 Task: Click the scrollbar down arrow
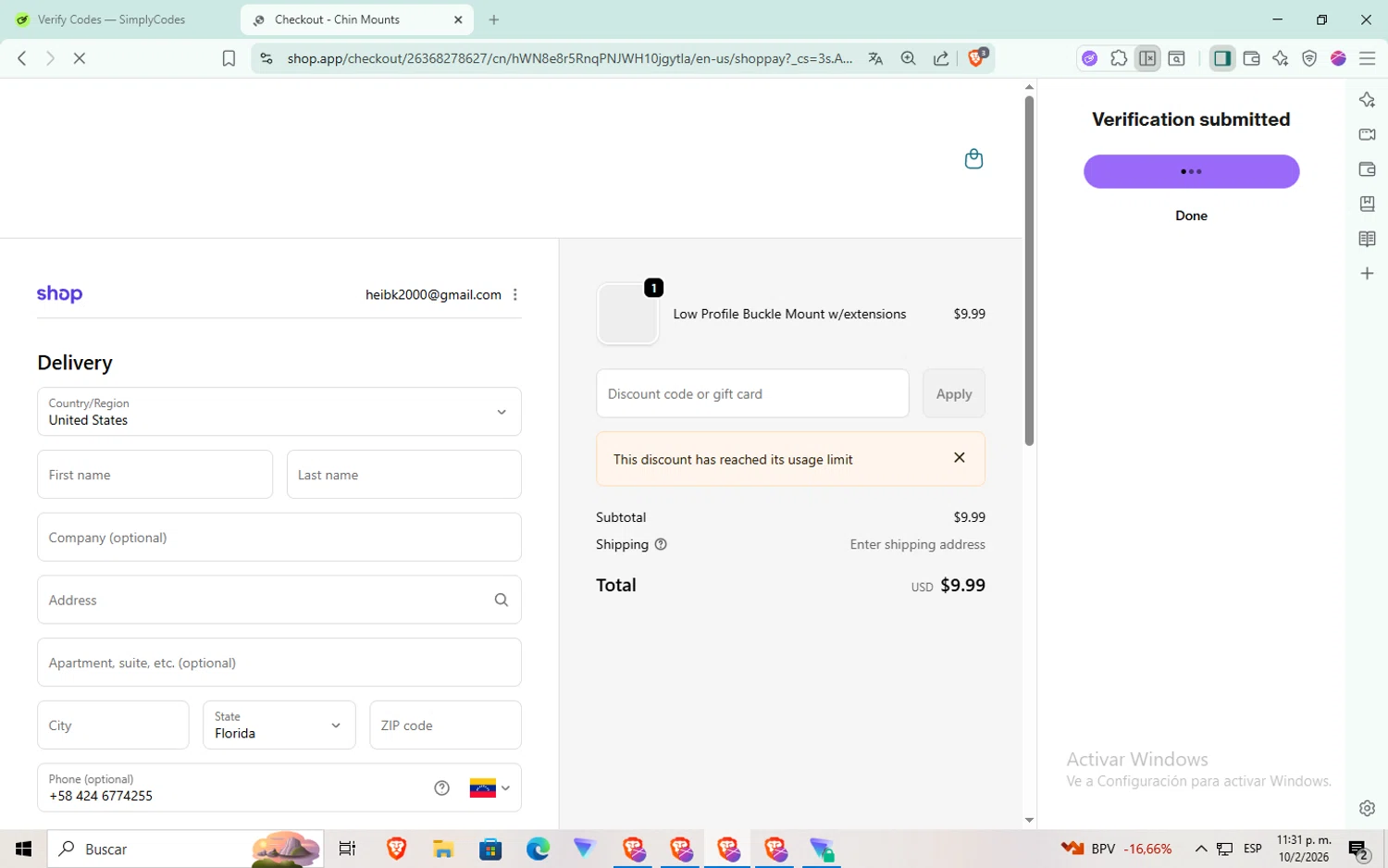[1029, 820]
